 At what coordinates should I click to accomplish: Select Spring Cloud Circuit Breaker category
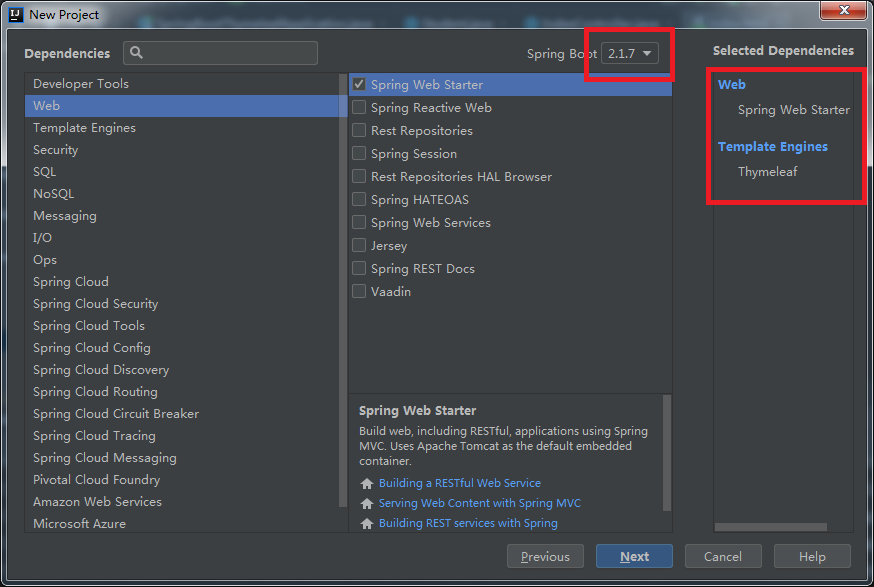[x=182, y=414]
